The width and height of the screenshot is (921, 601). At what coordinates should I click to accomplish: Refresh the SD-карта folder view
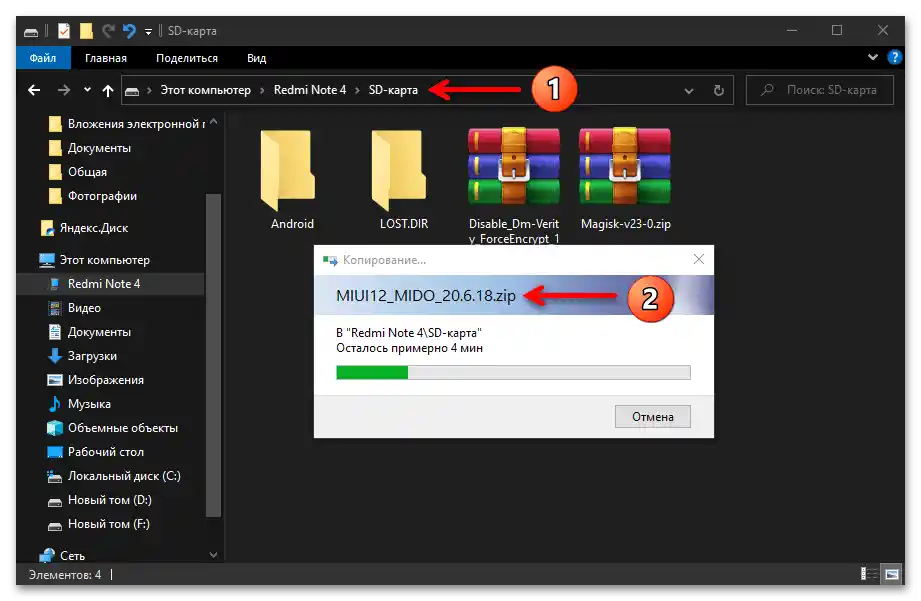(x=718, y=90)
